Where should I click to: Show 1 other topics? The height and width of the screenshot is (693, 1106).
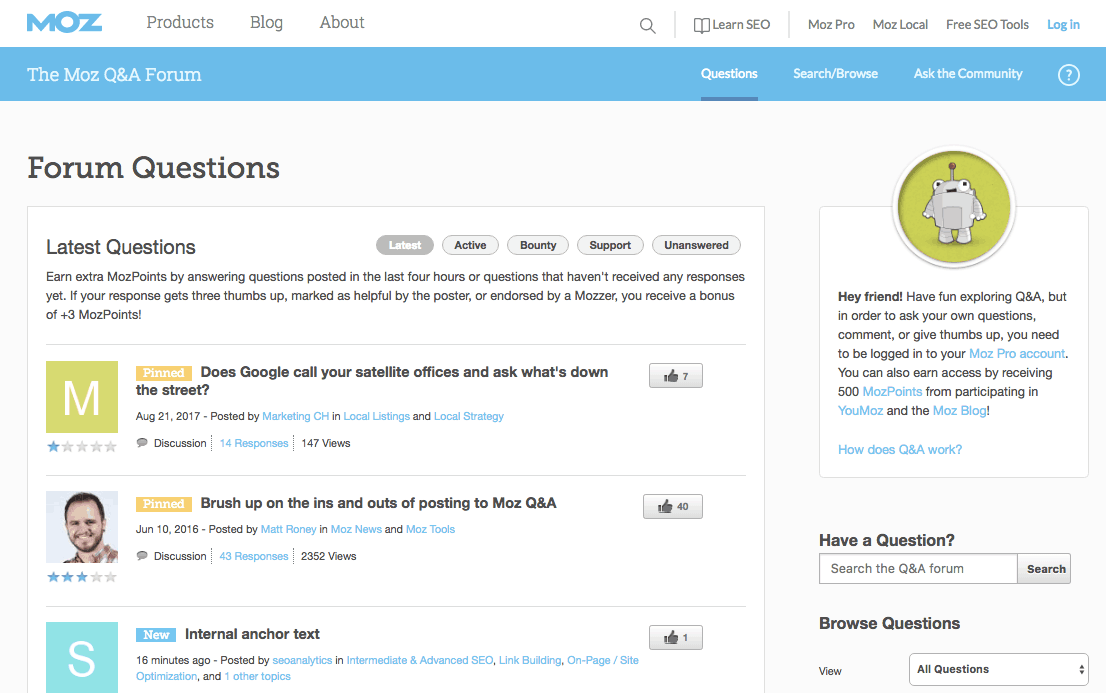257,676
